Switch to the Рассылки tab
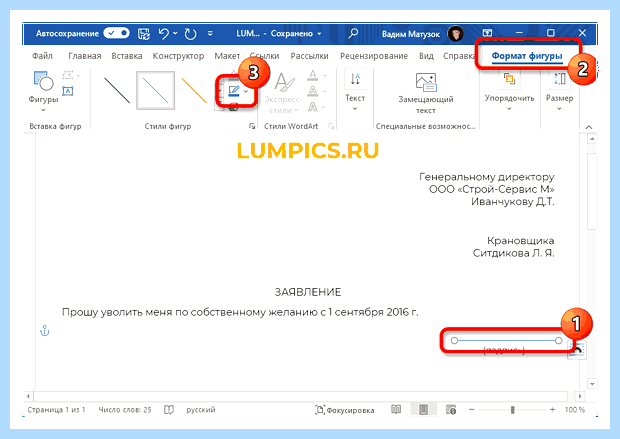Image resolution: width=620 pixels, height=439 pixels. 309,56
